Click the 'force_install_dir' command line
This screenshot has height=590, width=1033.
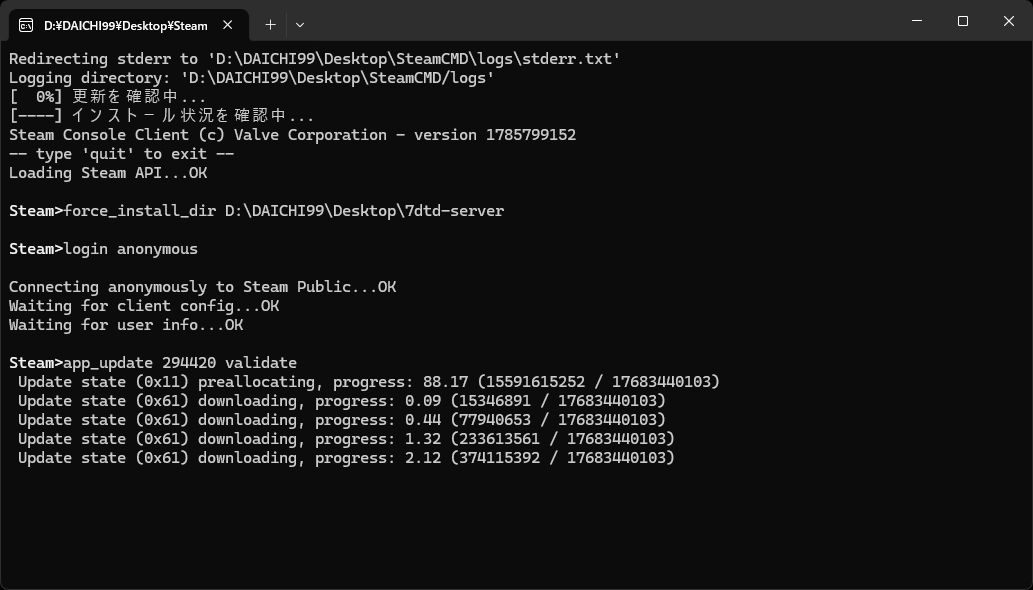[x=256, y=211]
